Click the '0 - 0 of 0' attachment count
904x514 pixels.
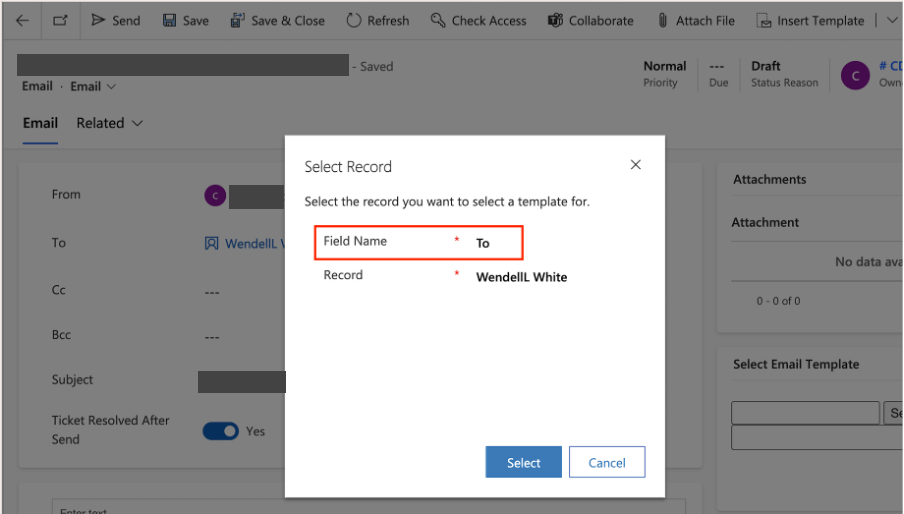tap(778, 301)
